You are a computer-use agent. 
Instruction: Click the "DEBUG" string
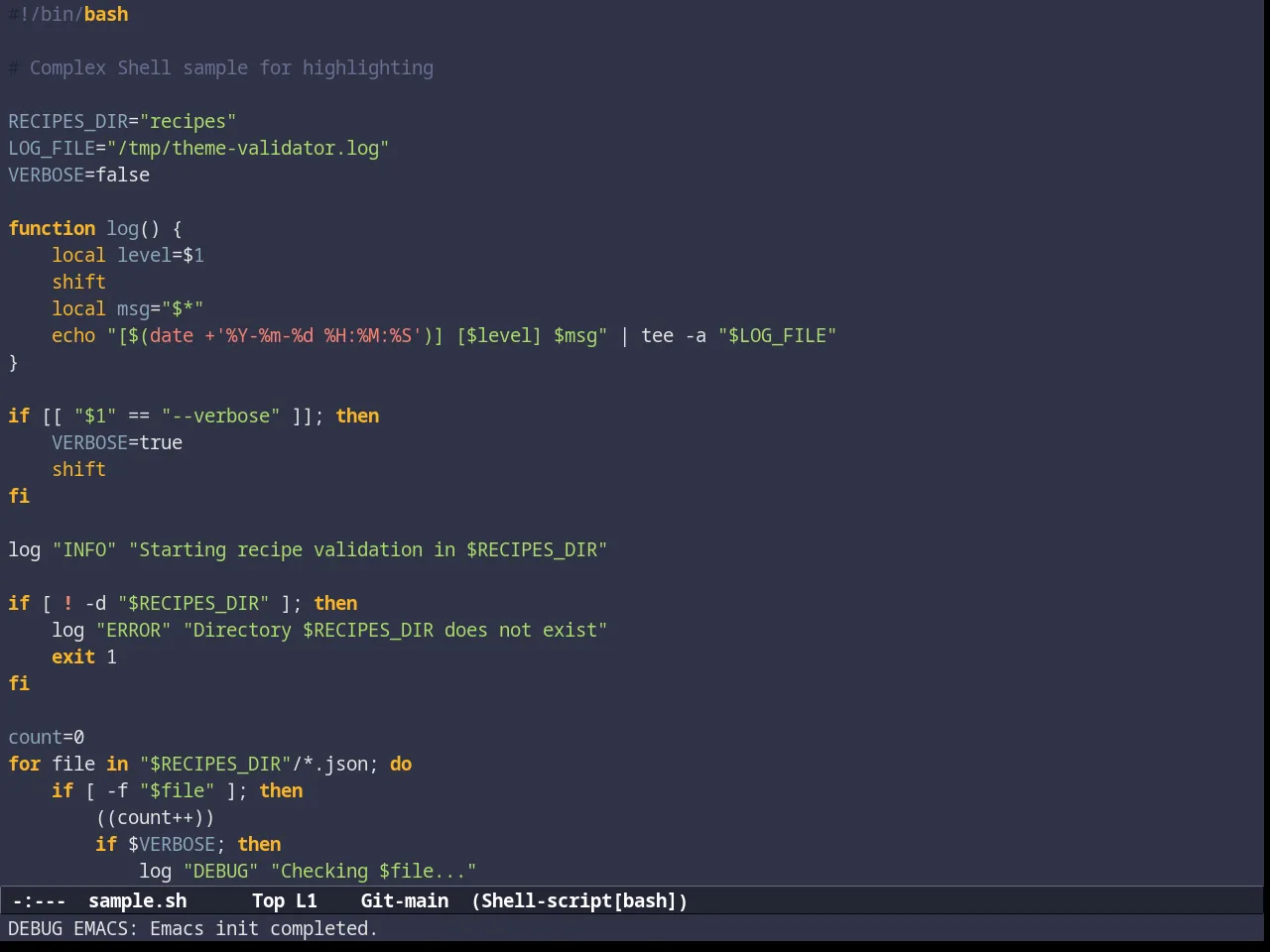point(220,871)
